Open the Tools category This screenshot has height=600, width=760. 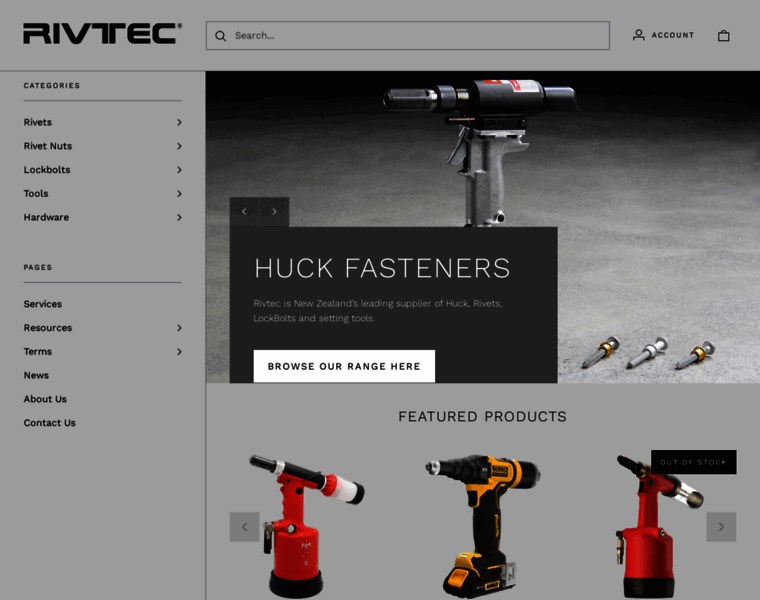36,193
